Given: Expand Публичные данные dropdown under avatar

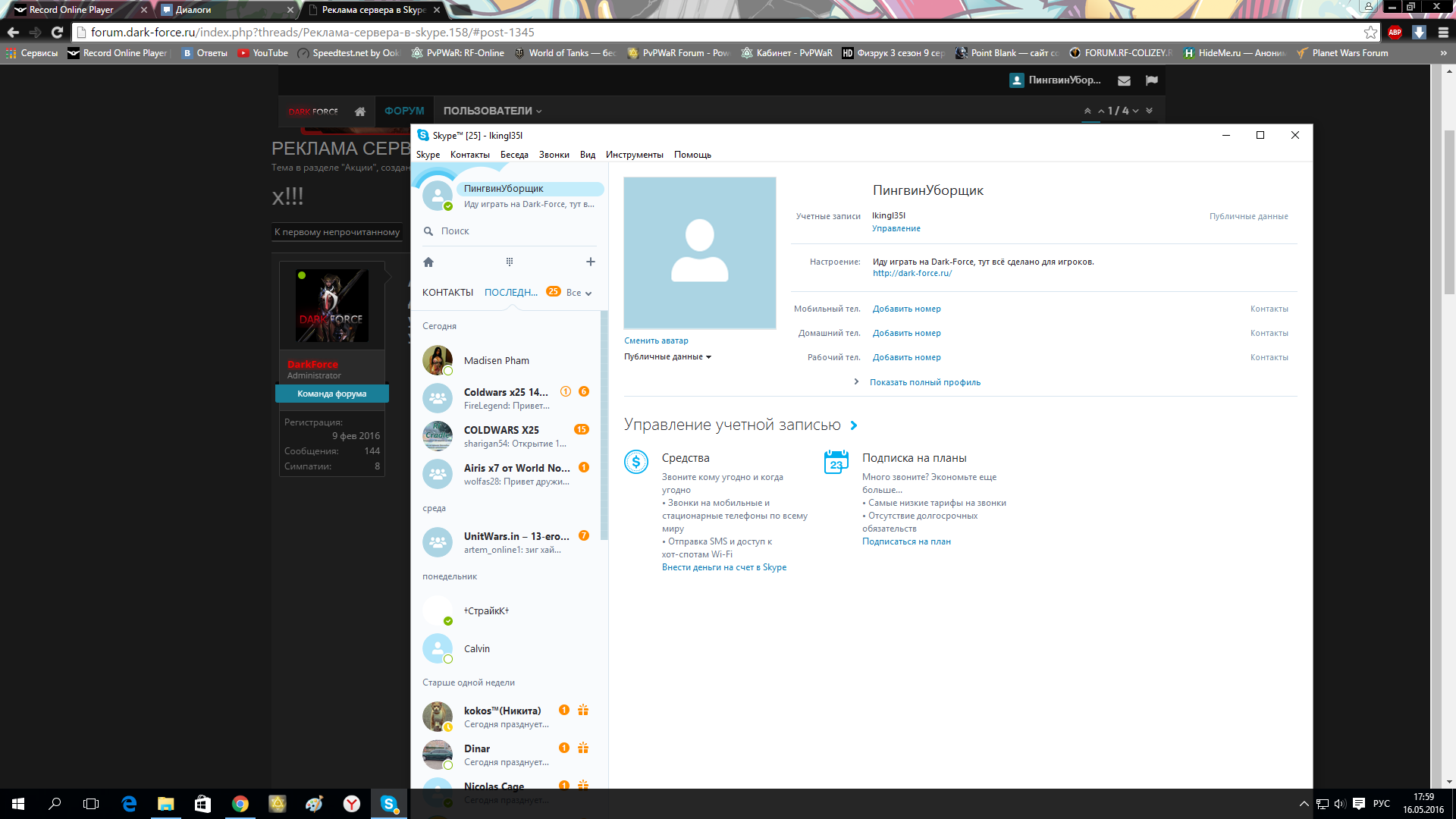Looking at the screenshot, I should (x=668, y=357).
